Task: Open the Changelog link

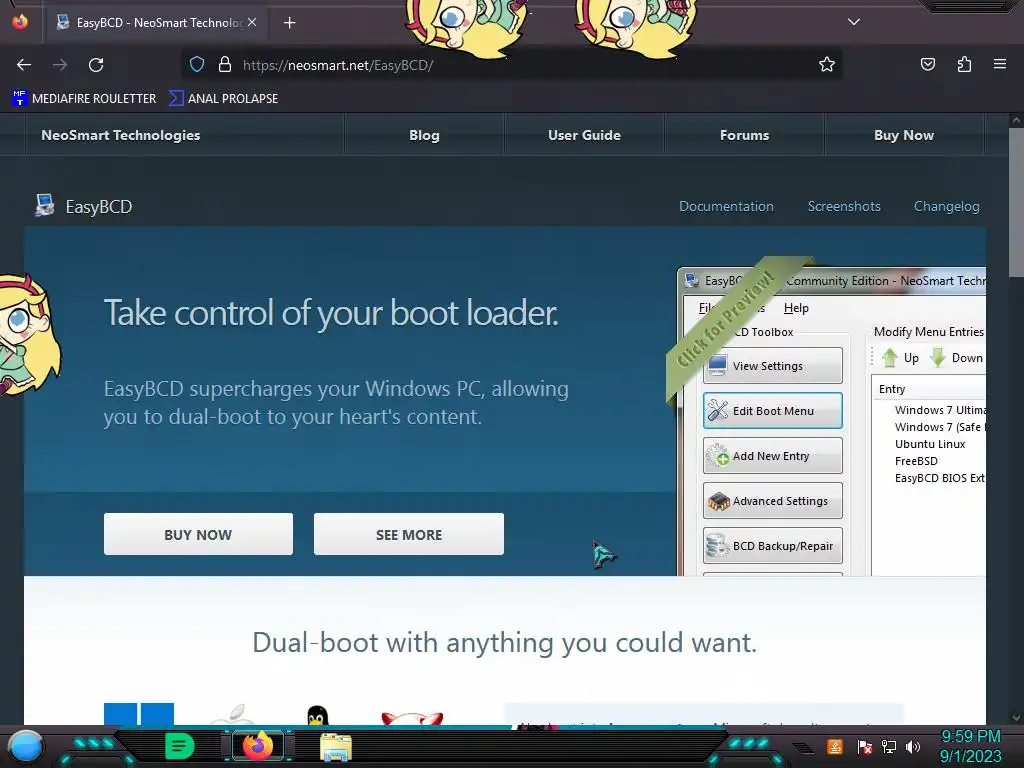Action: 946,206
